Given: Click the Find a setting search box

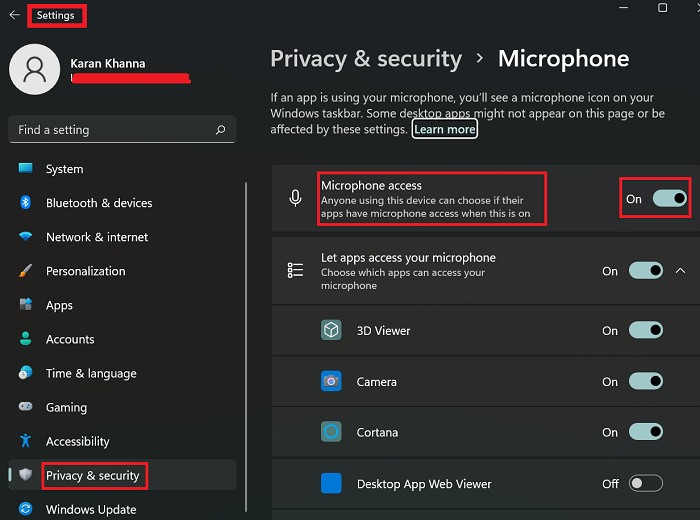Looking at the screenshot, I should 110,130.
